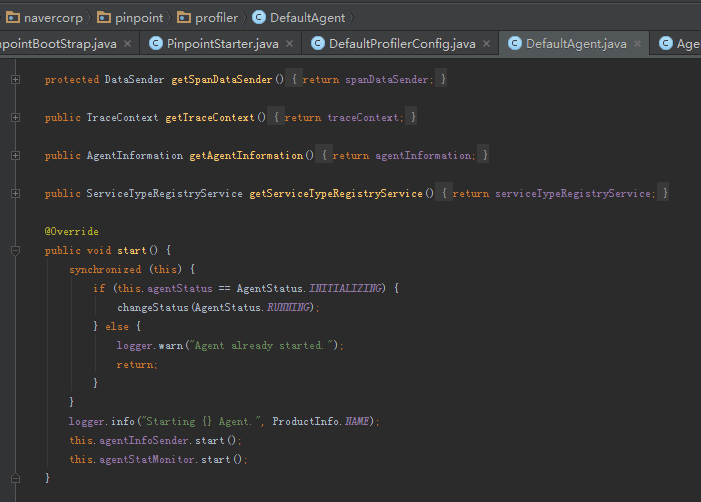Image resolution: width=701 pixels, height=502 pixels.
Task: Select the profiler breadcrumb label
Action: (x=216, y=17)
